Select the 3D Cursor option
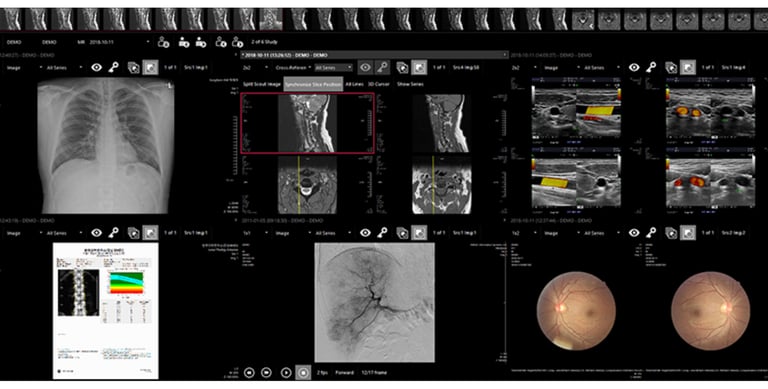 [x=379, y=84]
